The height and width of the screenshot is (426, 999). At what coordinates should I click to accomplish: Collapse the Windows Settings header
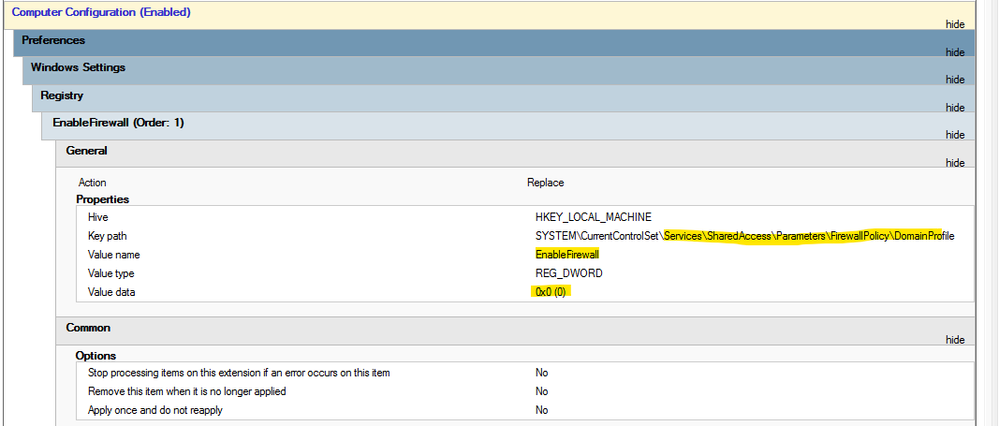pos(499,71)
